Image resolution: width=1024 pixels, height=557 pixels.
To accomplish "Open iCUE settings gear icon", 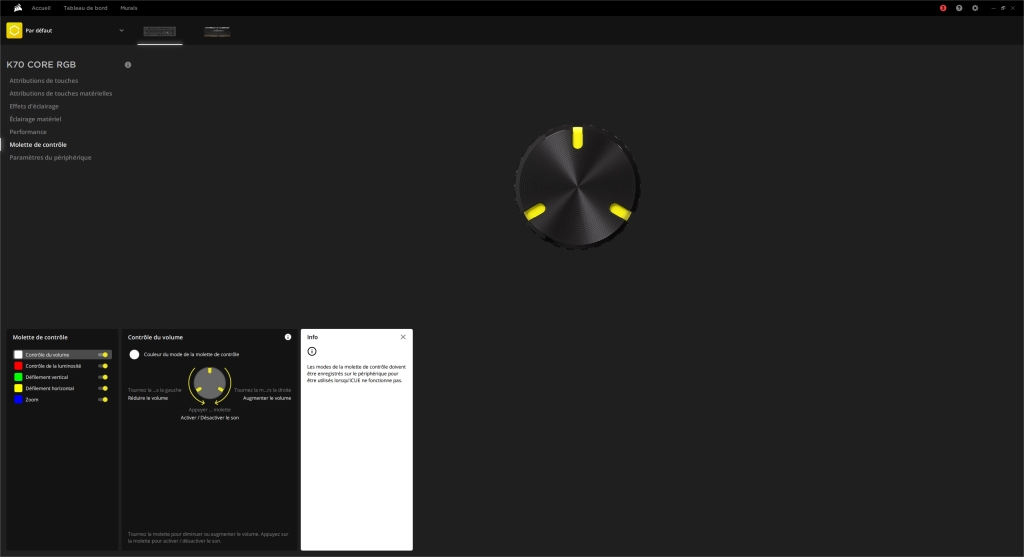I will pos(975,8).
